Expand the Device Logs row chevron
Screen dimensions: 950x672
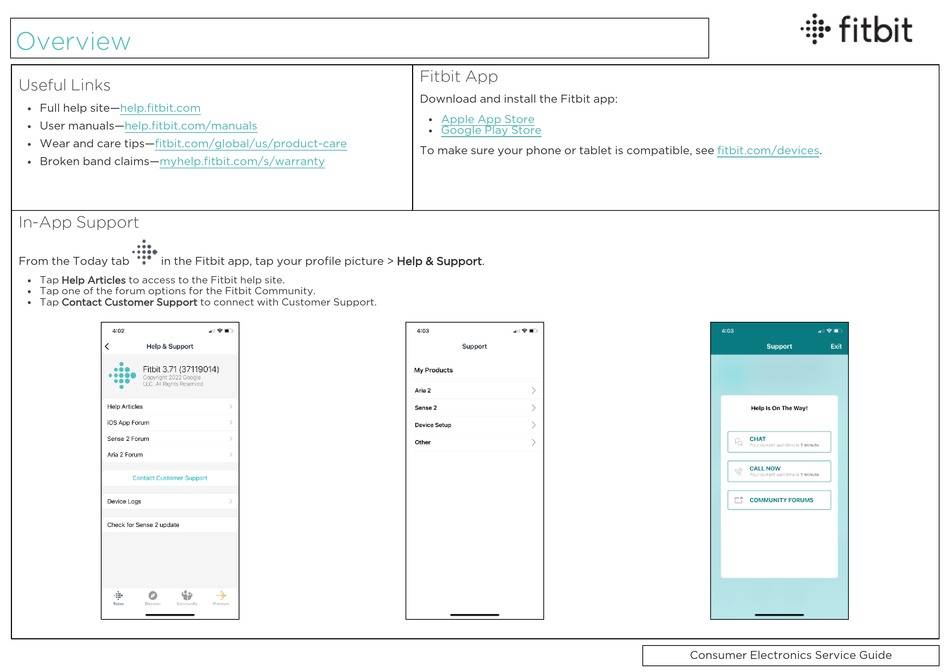pyautogui.click(x=231, y=501)
